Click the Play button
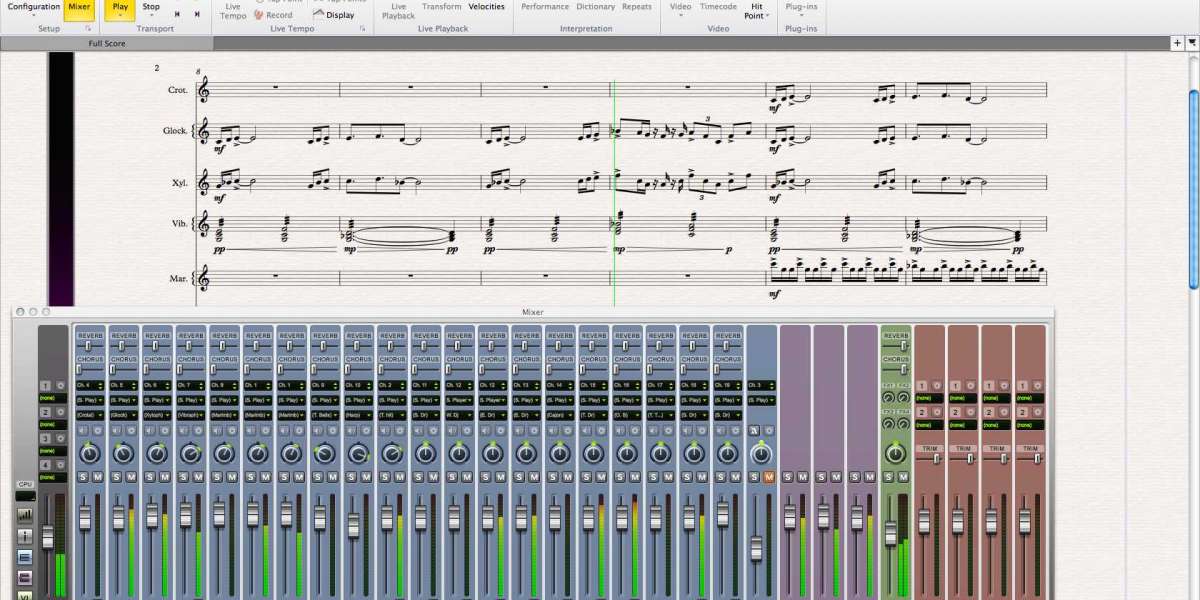The height and width of the screenshot is (600, 1200). (120, 8)
